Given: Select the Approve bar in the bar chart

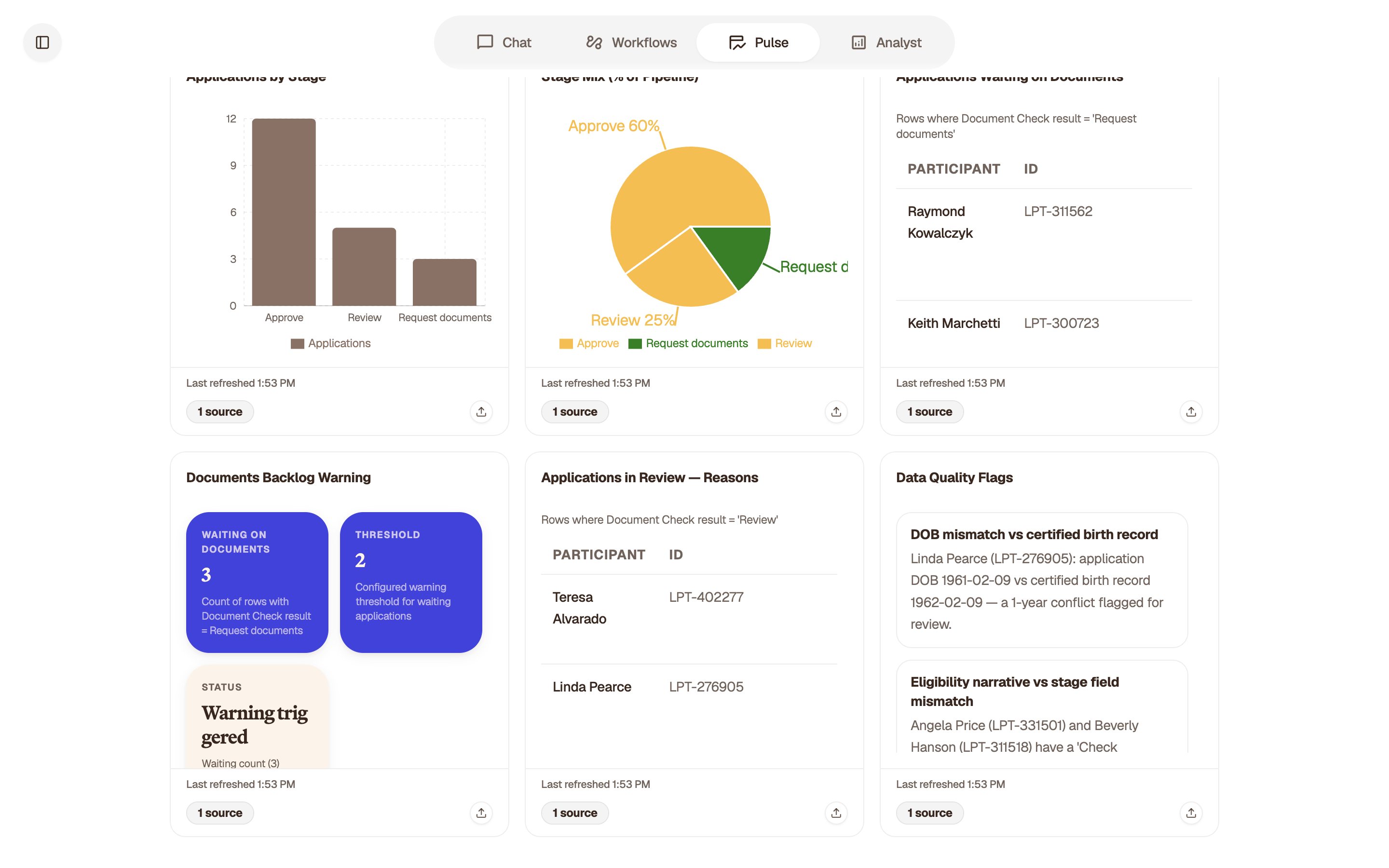Looking at the screenshot, I should [284, 212].
